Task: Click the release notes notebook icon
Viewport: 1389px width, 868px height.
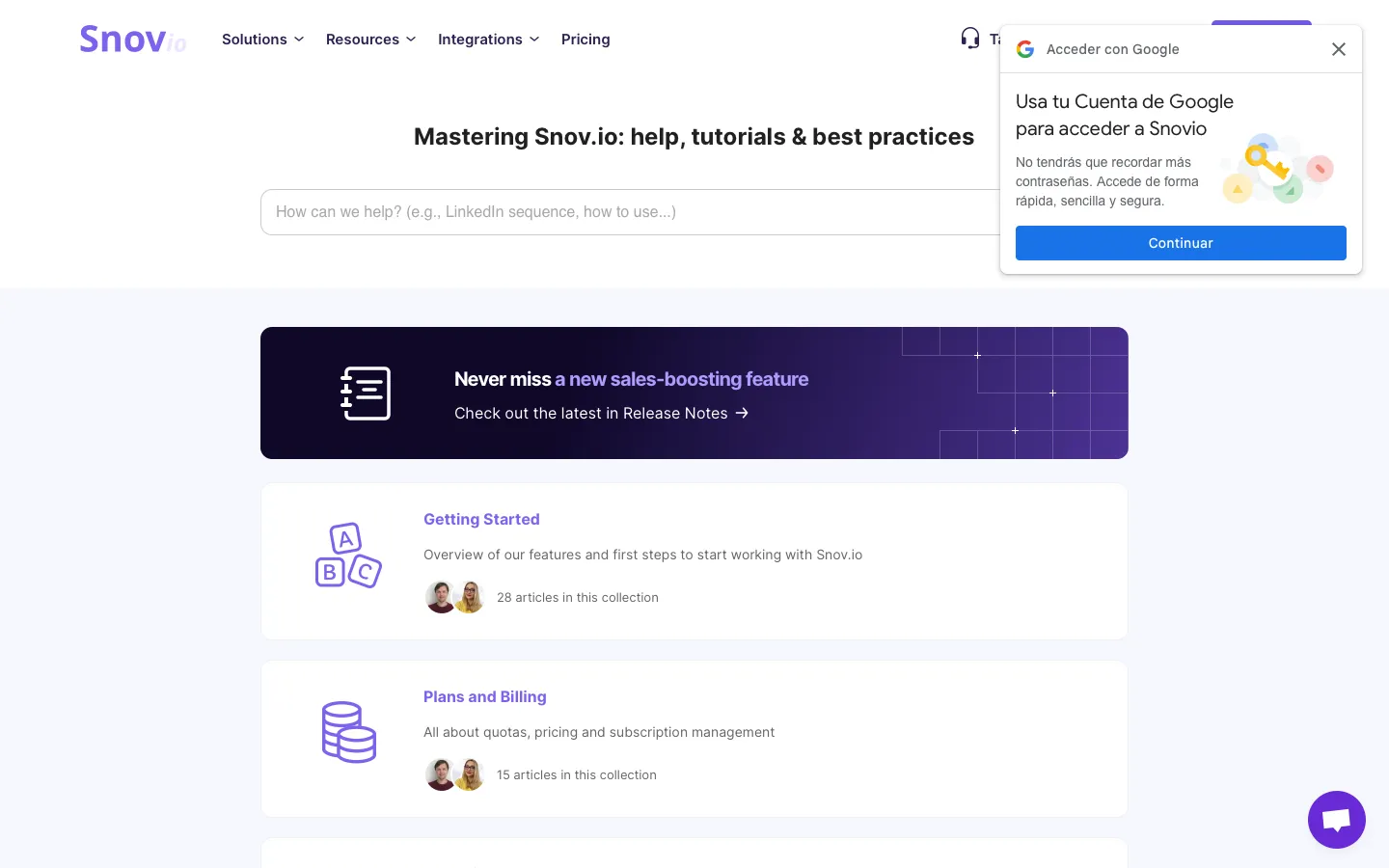Action: (x=366, y=393)
